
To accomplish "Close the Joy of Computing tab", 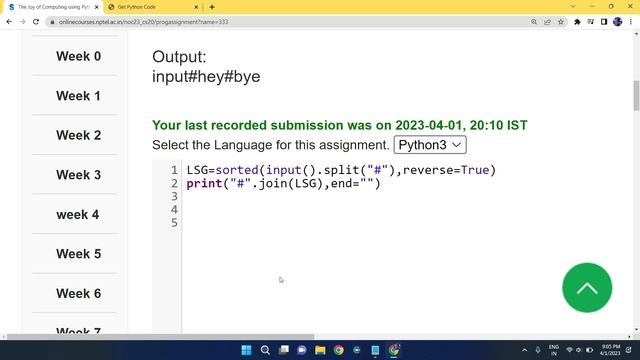I will tap(97, 7).
